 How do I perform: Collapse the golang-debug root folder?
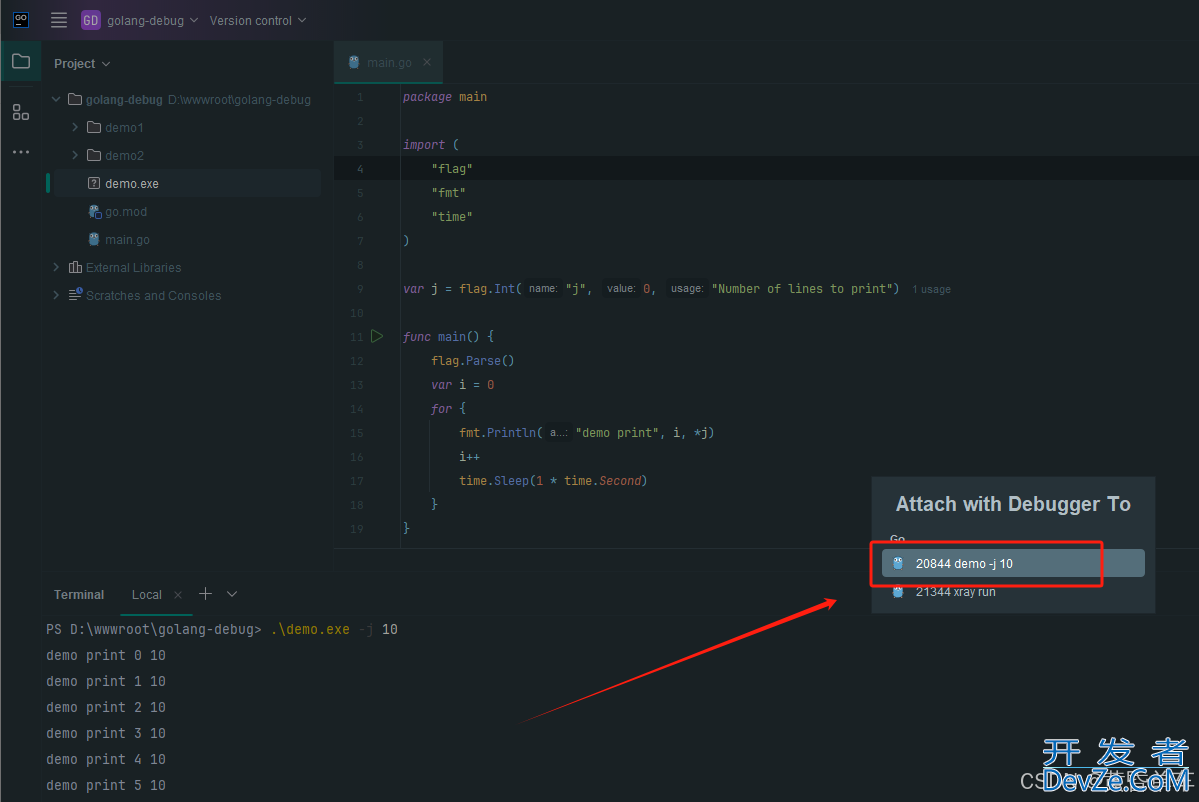tap(56, 99)
